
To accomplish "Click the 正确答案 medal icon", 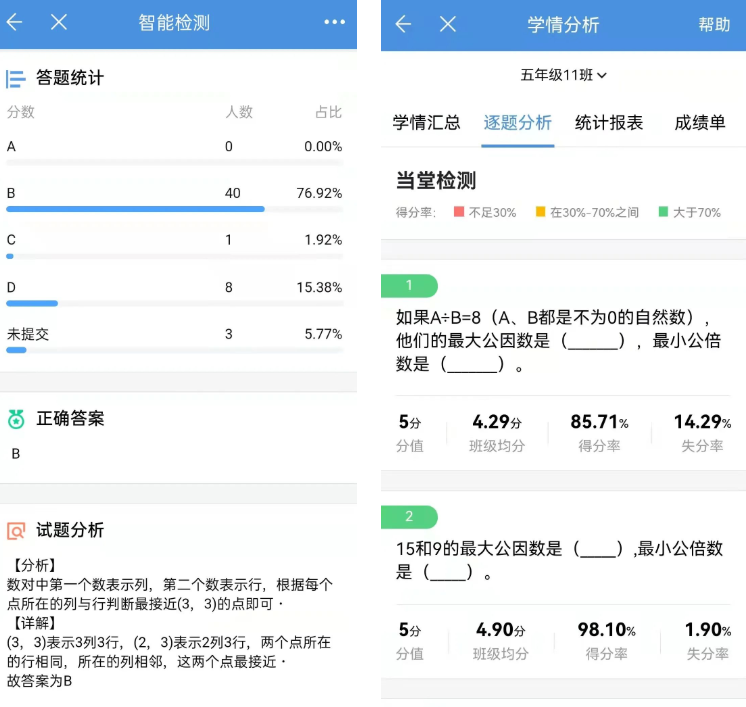I will pos(16,419).
